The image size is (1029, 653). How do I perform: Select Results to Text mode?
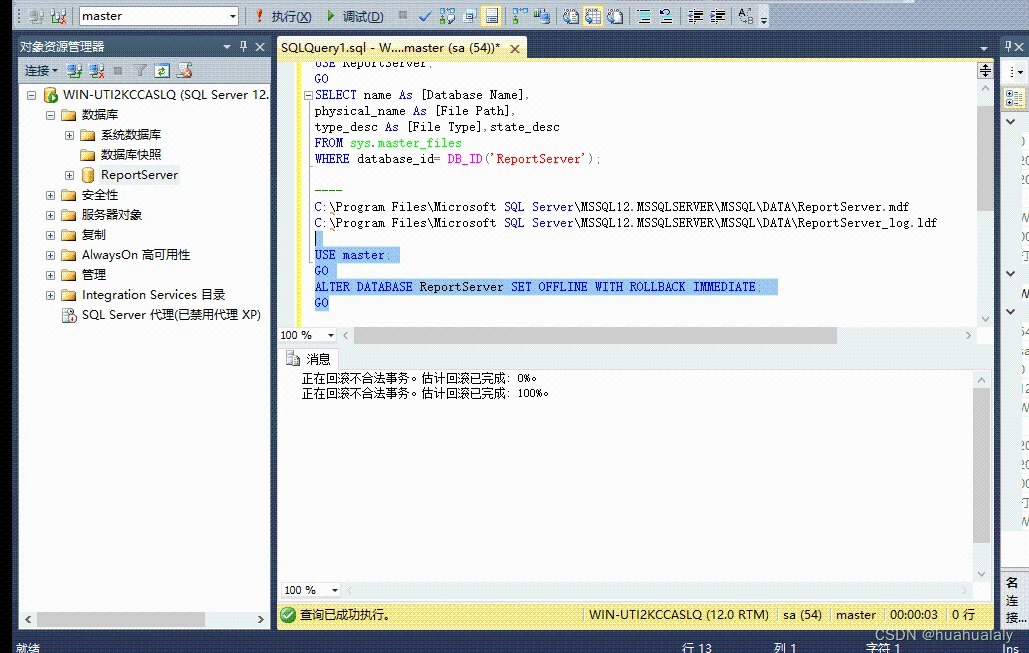[571, 16]
